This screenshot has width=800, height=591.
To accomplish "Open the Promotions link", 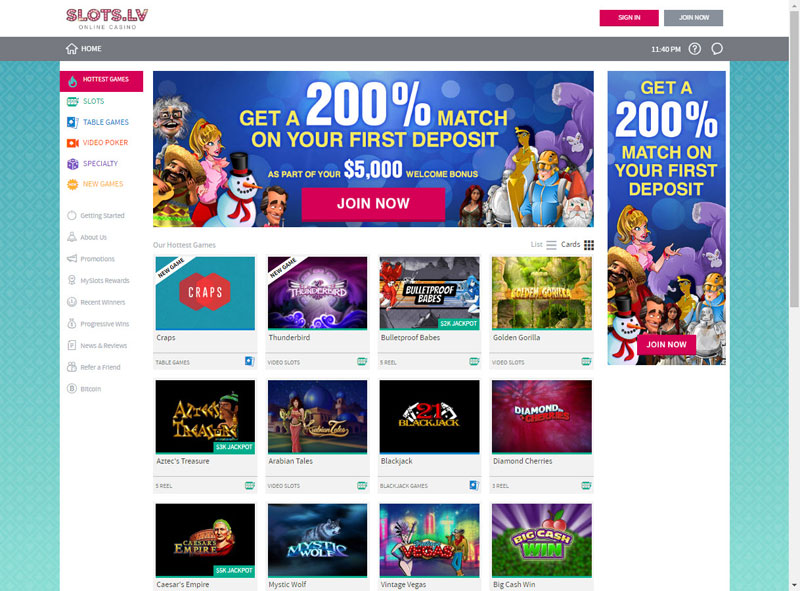I will 97,259.
